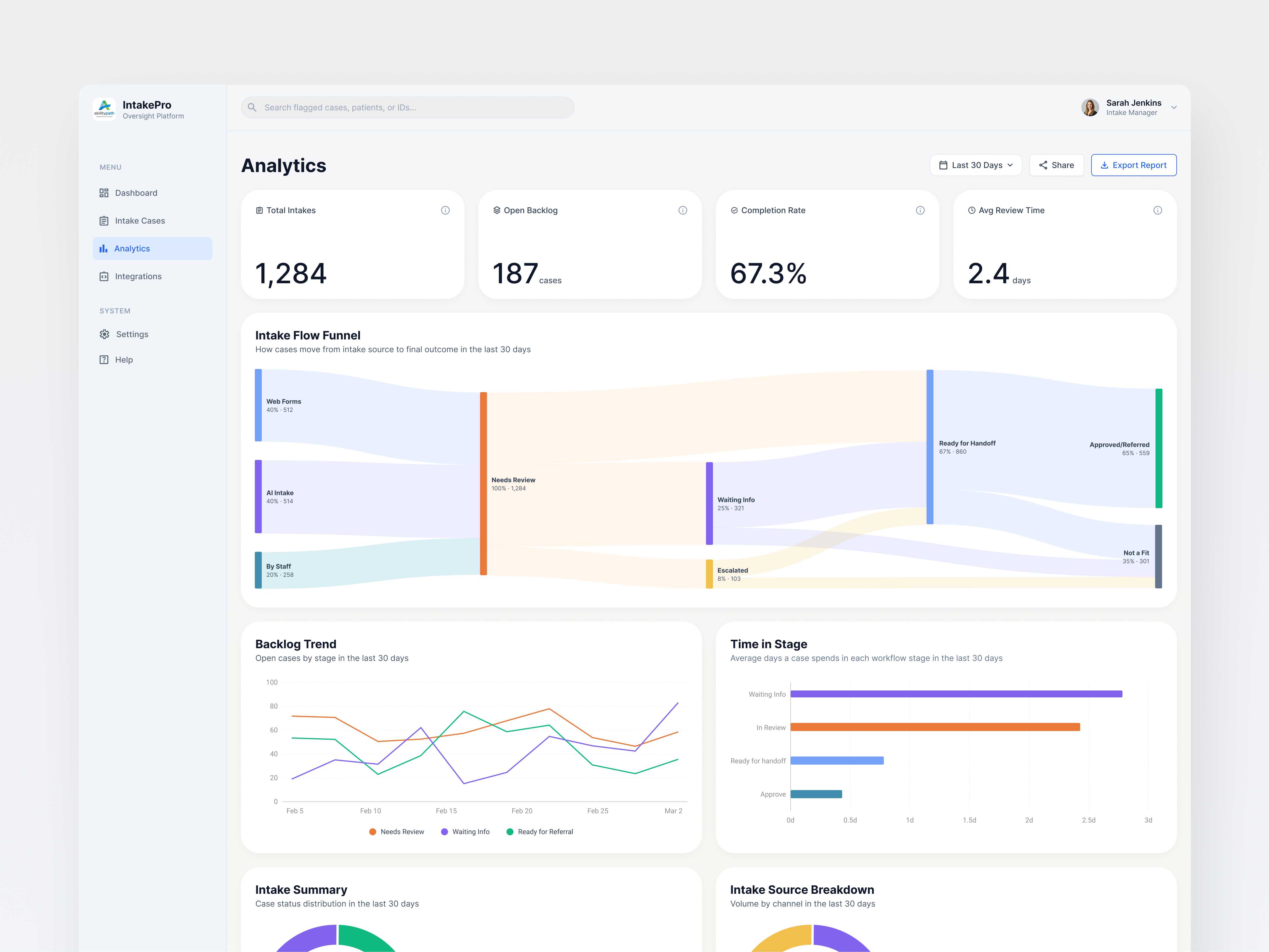Click the Web Forms funnel node
Screen dimensions: 1269x952
259,405
